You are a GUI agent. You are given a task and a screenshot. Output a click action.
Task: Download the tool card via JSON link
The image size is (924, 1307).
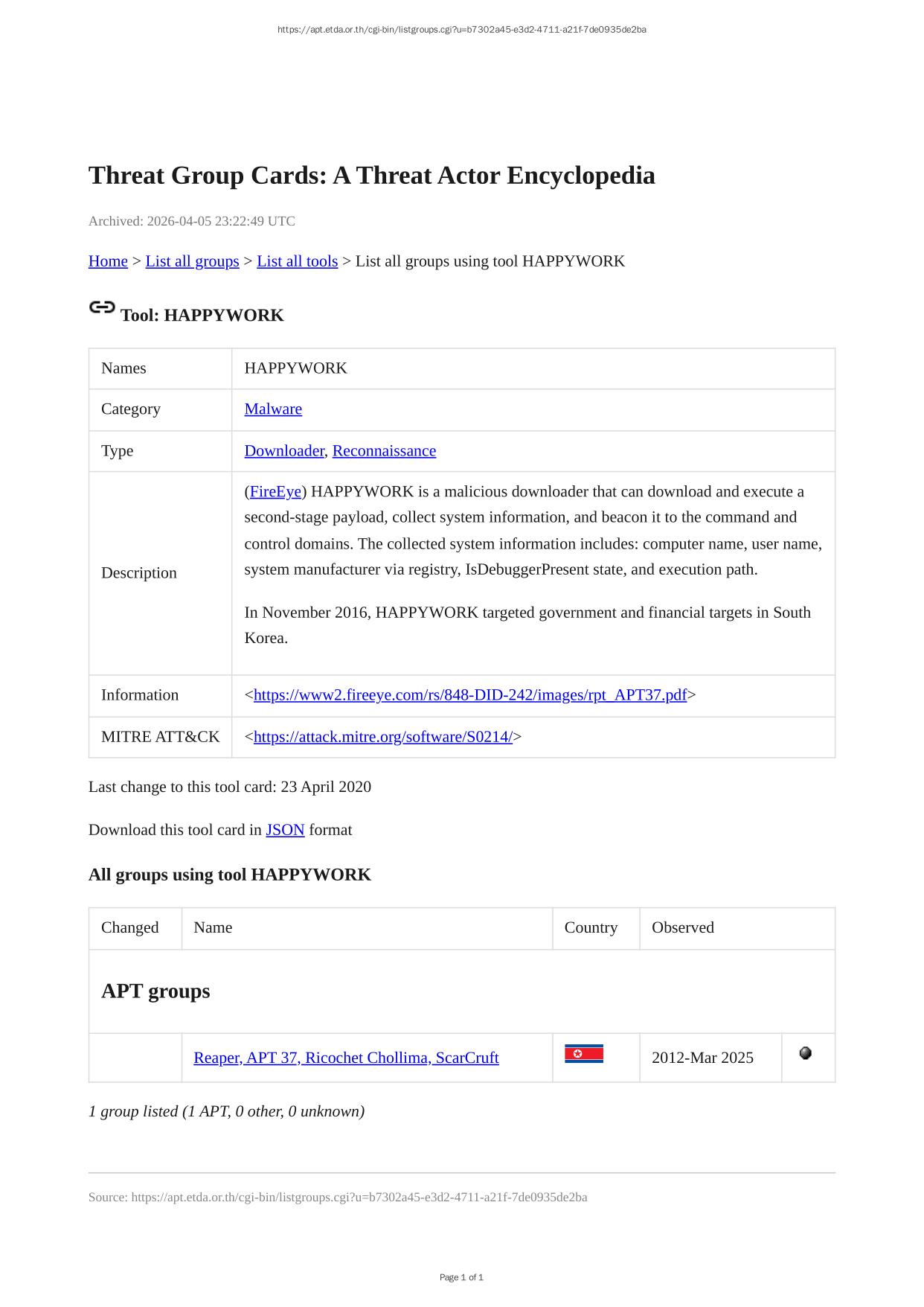(285, 830)
